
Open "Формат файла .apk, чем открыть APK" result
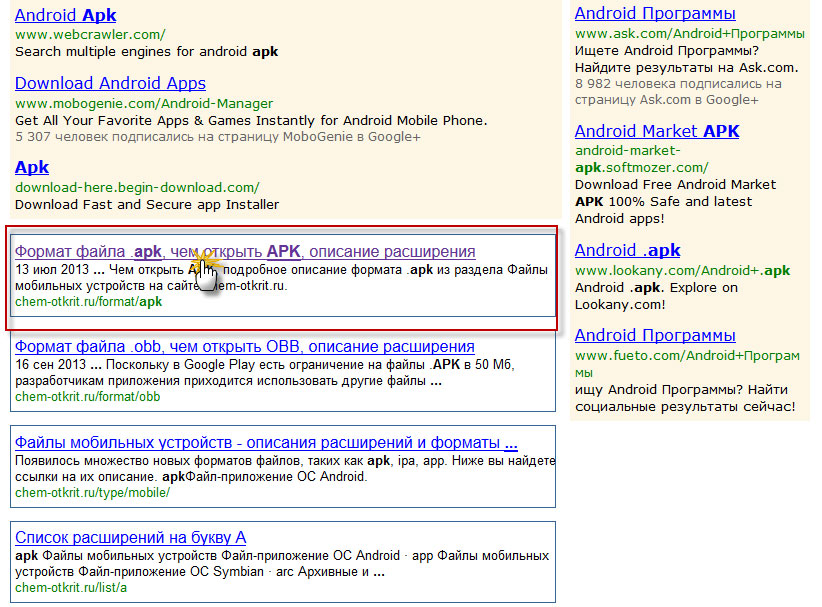coord(245,251)
